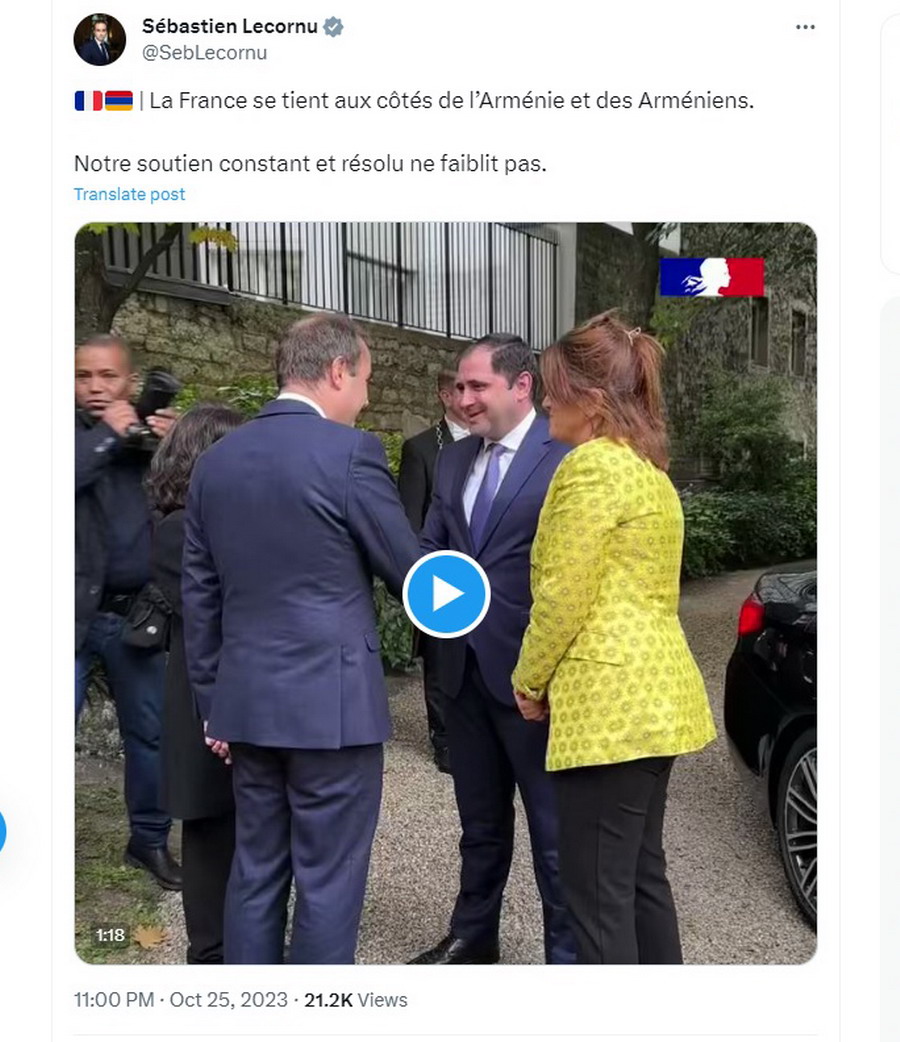900x1042 pixels.
Task: Open the 11:00 PM Oct 25, 2023 timestamp
Action: [x=181, y=999]
